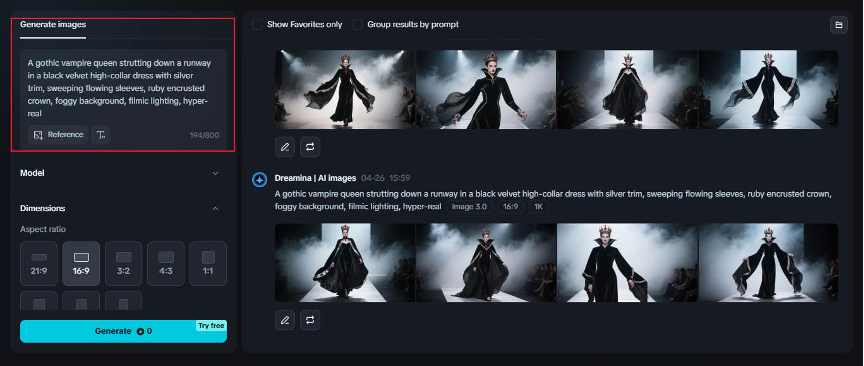Switch to Generate images tab
Screen dimensions: 864x366
click(x=53, y=25)
